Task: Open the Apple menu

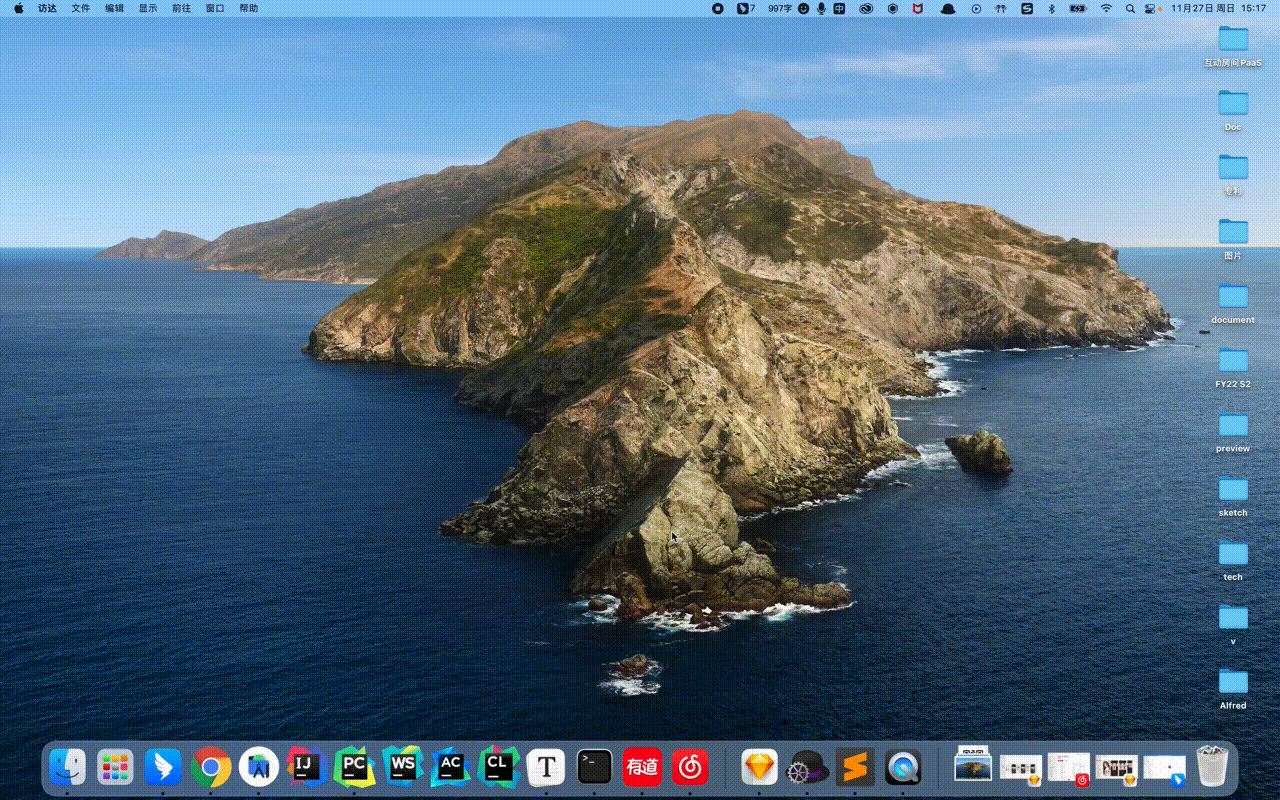Action: click(x=18, y=8)
